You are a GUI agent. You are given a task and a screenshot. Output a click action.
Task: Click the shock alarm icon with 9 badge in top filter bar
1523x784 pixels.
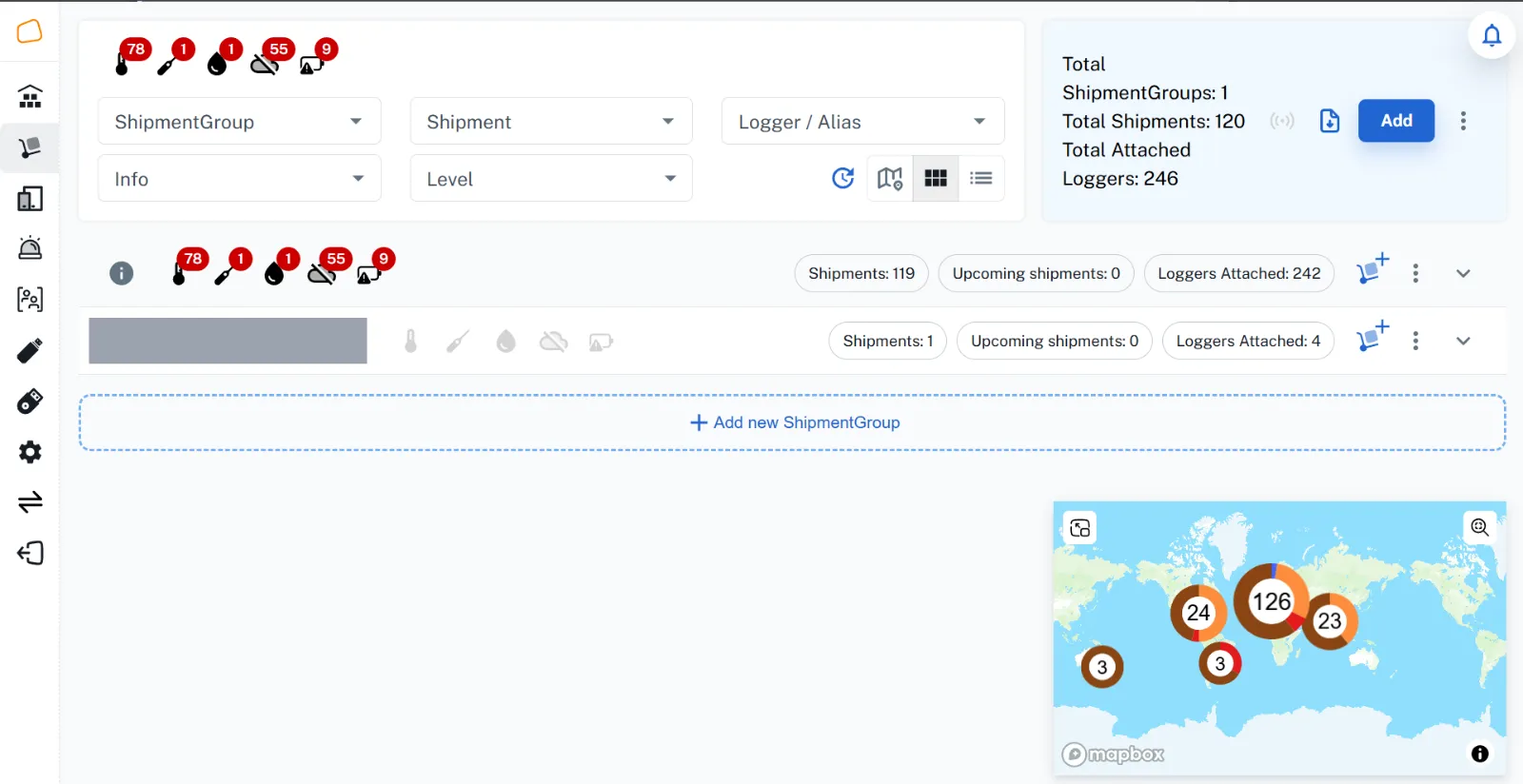[318, 56]
